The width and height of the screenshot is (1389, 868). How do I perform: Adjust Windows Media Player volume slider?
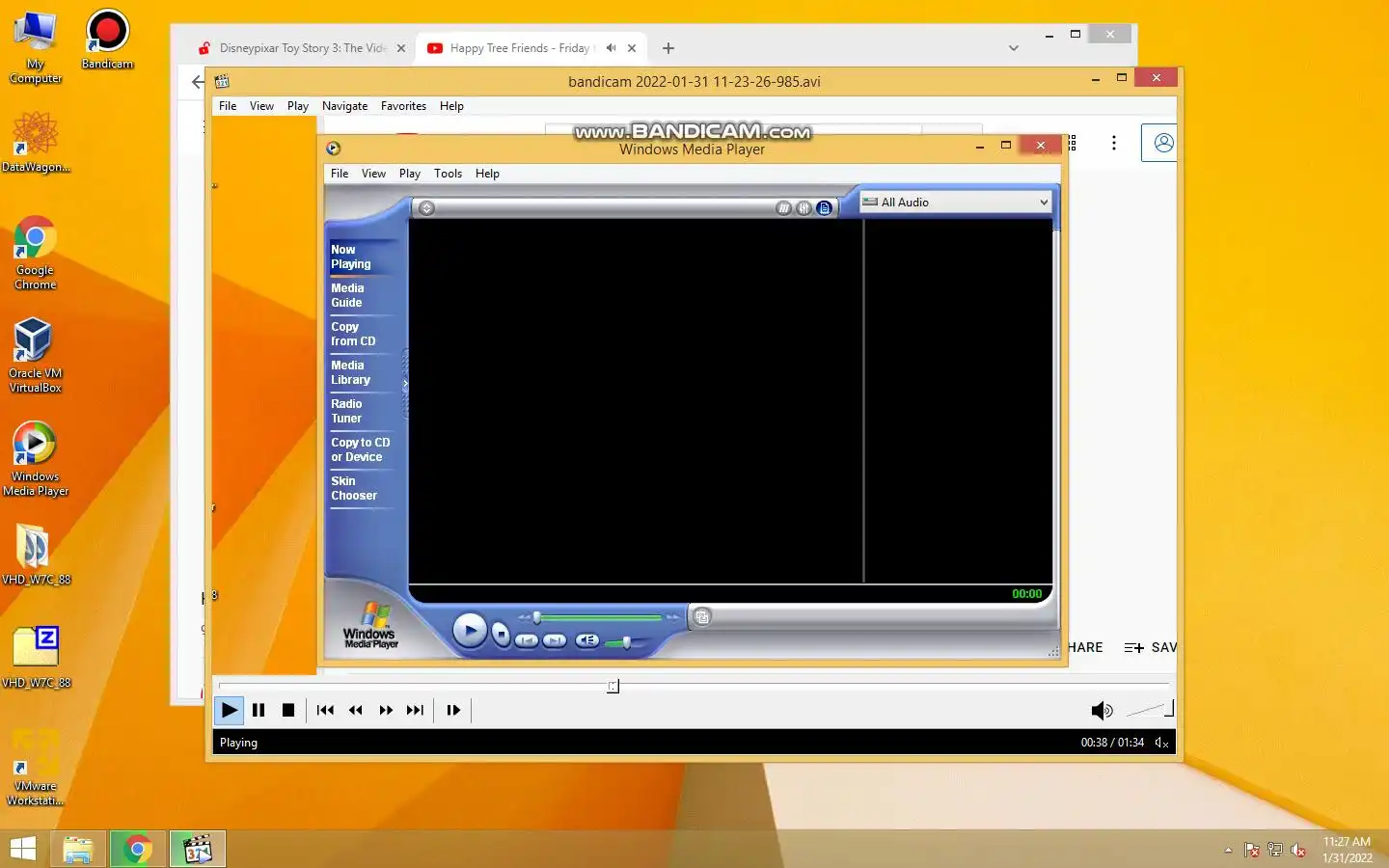626,641
